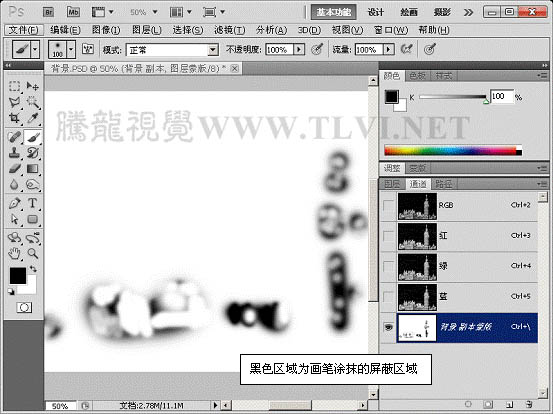
Task: Show the 红 channel visibility
Action: pos(388,236)
